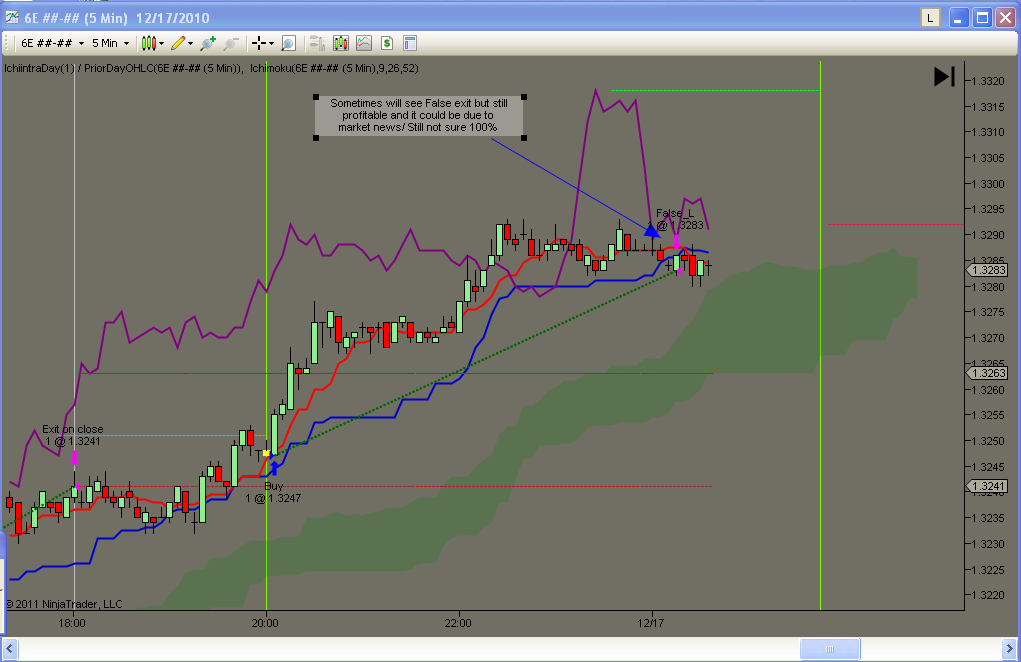The width and height of the screenshot is (1021, 662).
Task: Toggle the L link button in title bar
Action: (x=930, y=18)
